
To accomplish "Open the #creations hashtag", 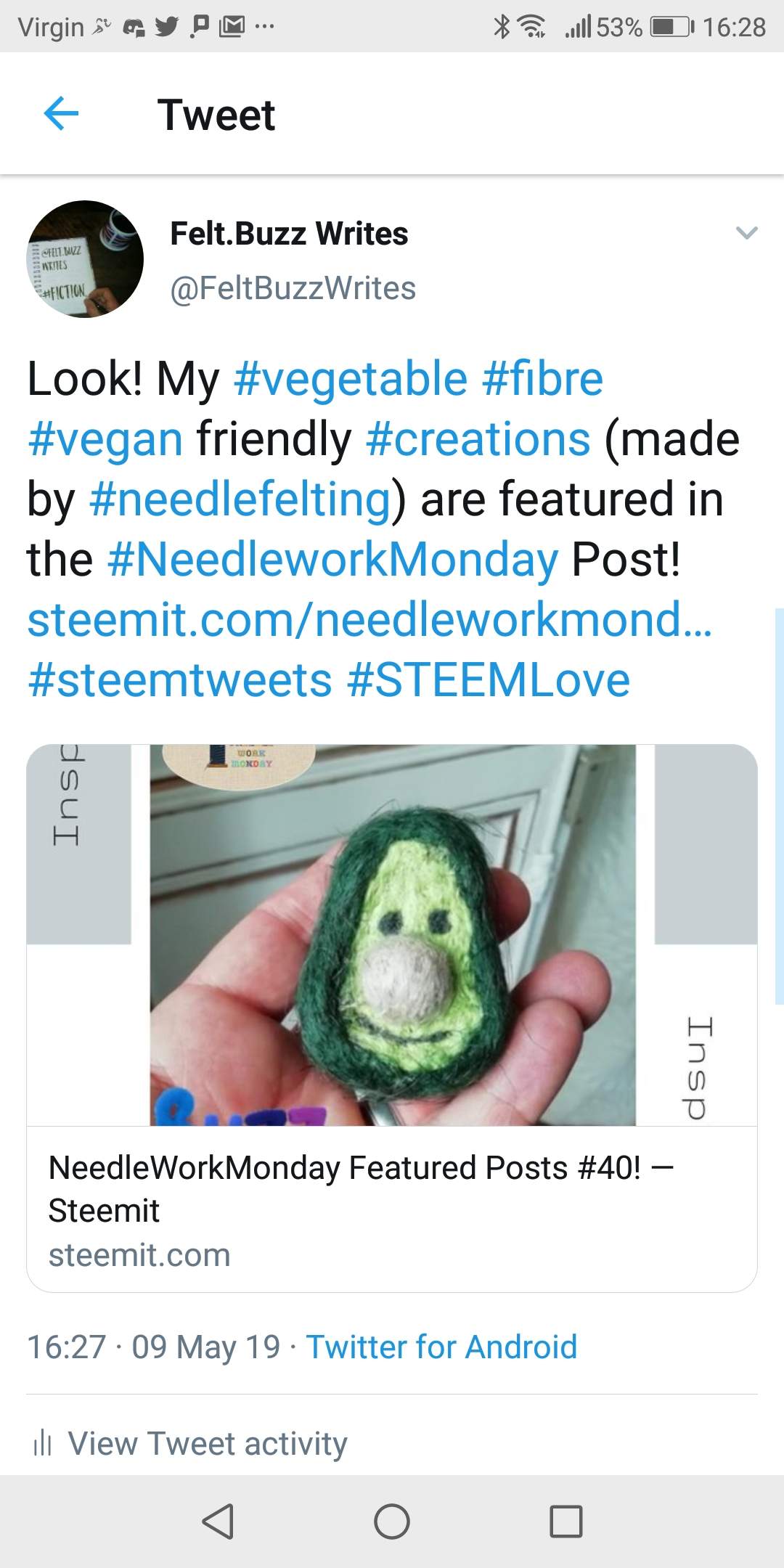I will click(478, 439).
